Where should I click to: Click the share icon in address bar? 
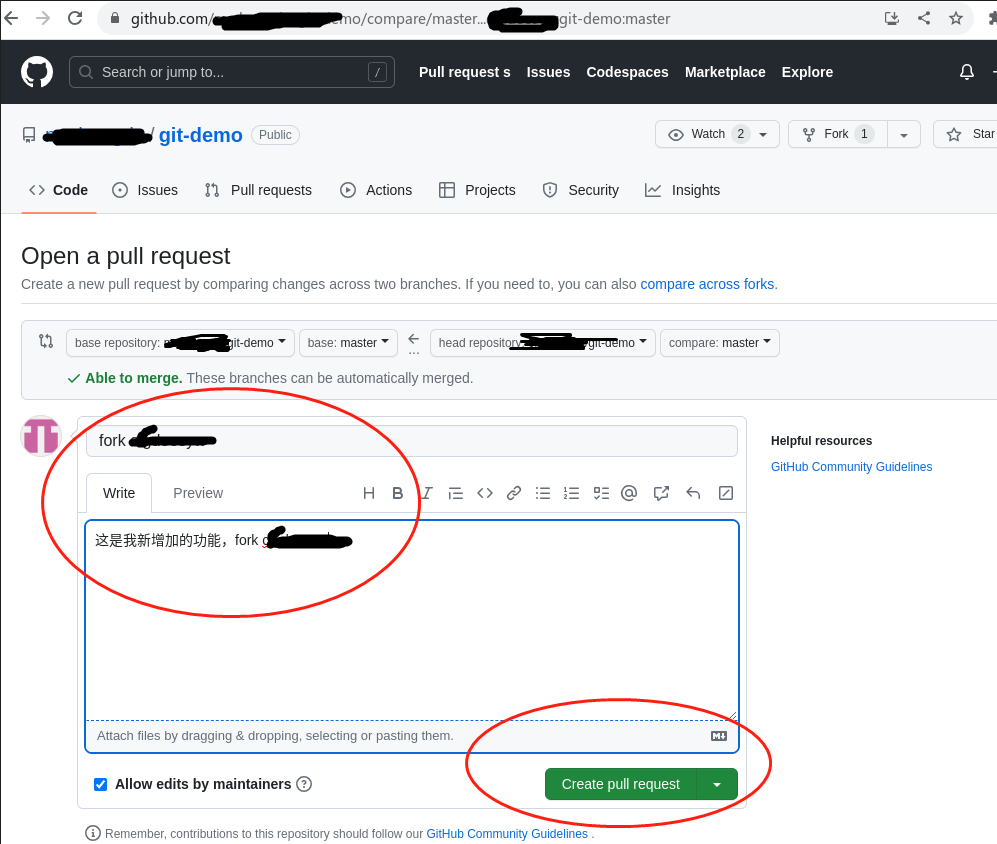pos(924,18)
